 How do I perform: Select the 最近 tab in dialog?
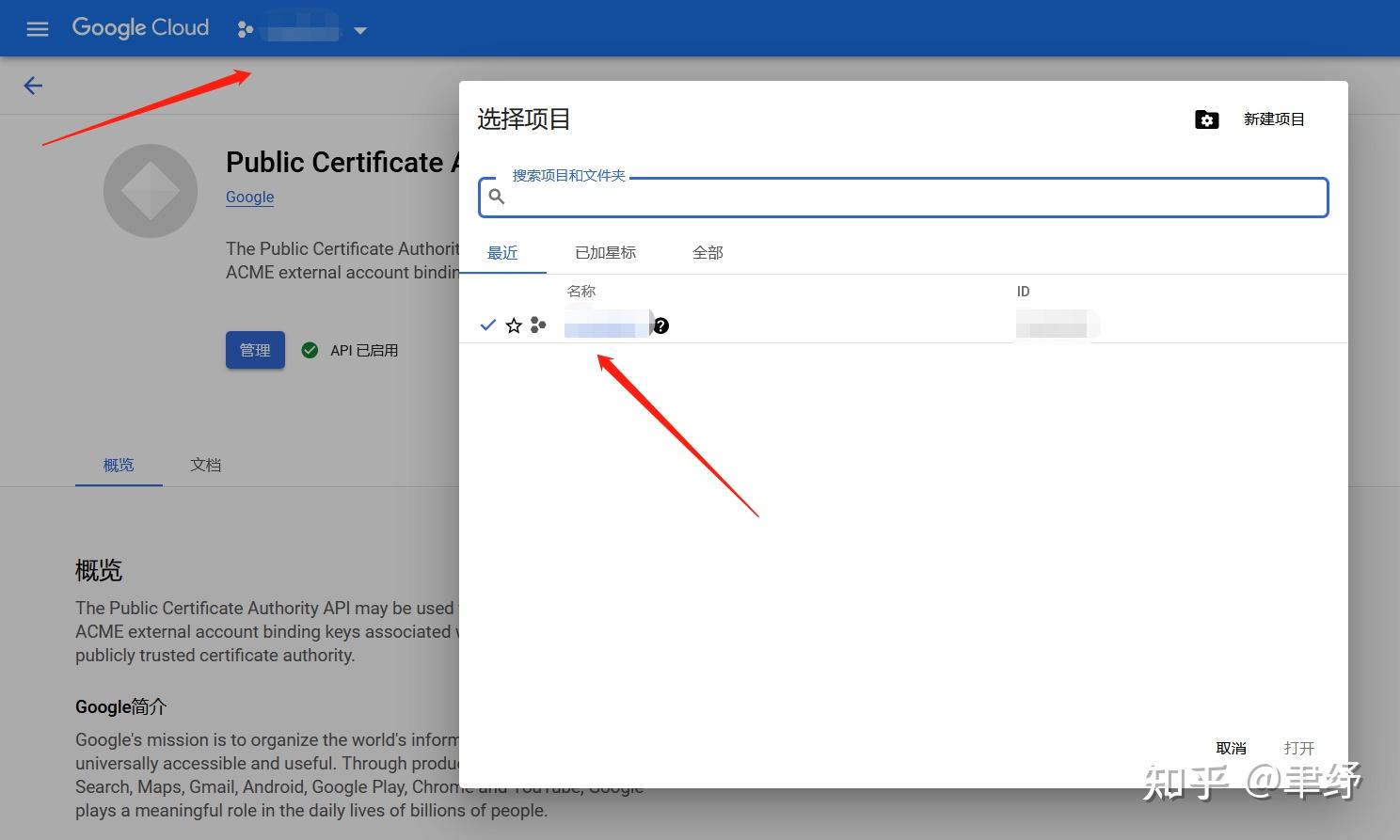click(x=502, y=252)
